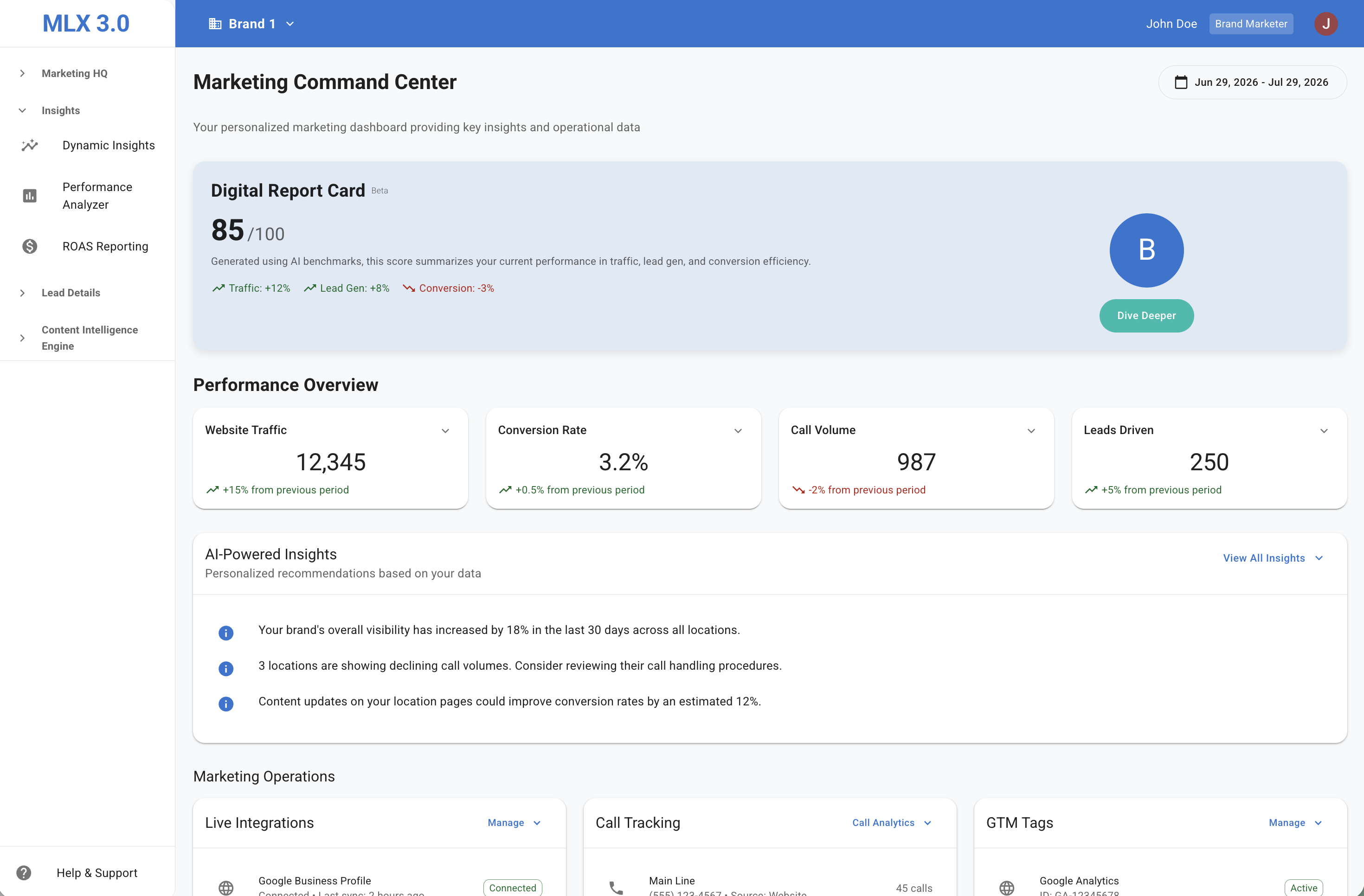Click the 85 score value

point(227,230)
